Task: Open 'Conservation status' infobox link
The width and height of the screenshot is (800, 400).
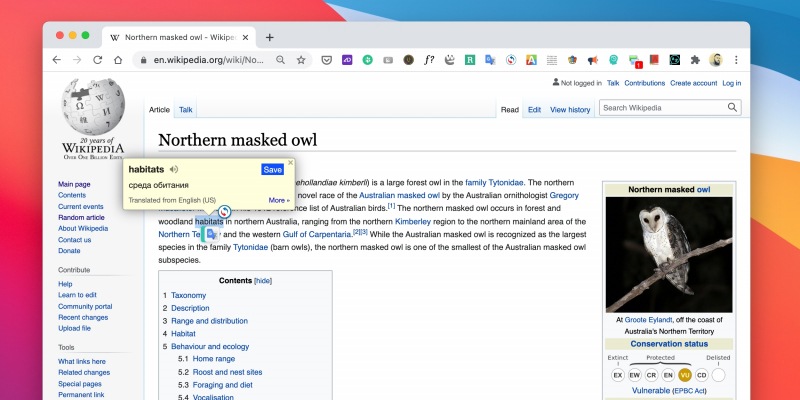Action: (669, 344)
